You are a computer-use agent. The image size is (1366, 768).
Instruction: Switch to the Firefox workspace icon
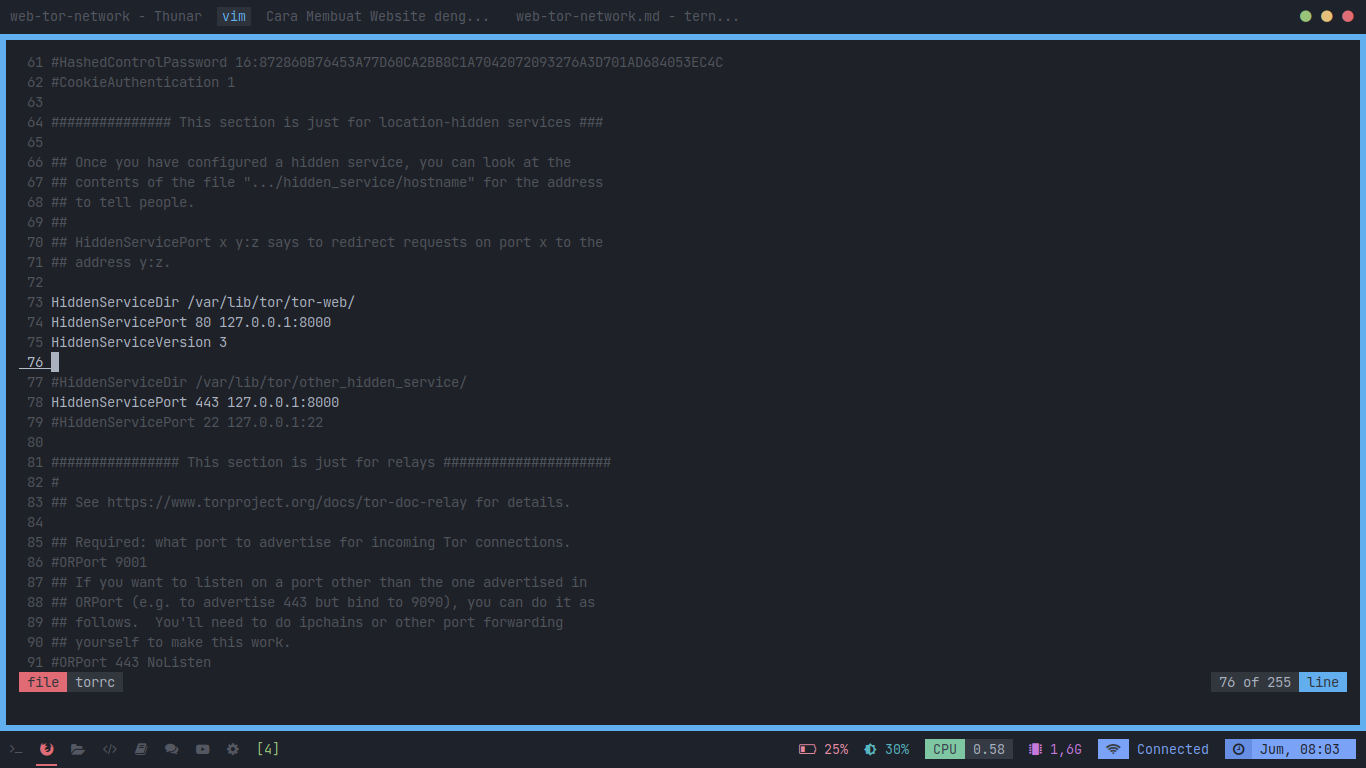tap(47, 749)
